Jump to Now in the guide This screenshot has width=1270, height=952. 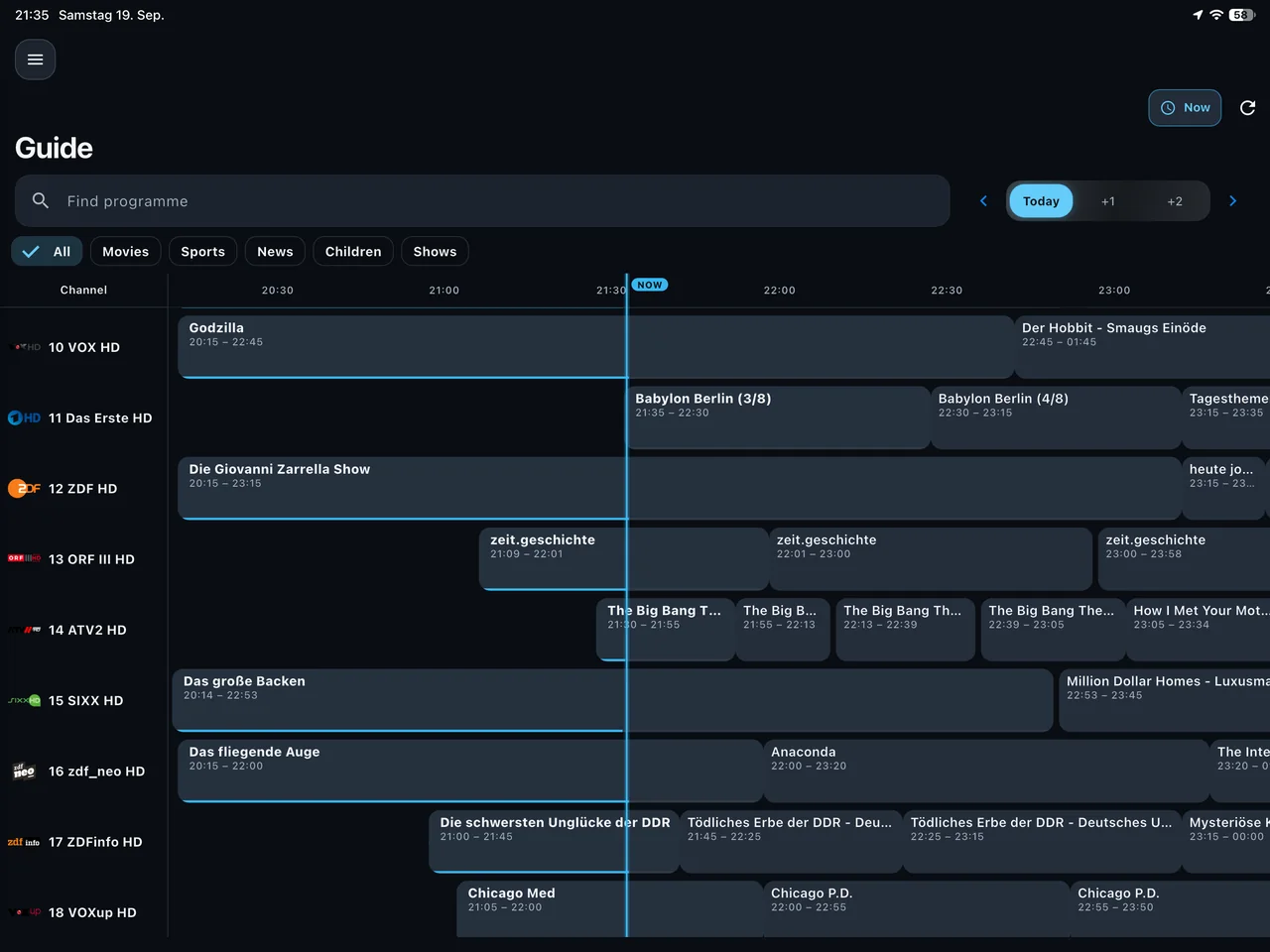click(x=1185, y=107)
